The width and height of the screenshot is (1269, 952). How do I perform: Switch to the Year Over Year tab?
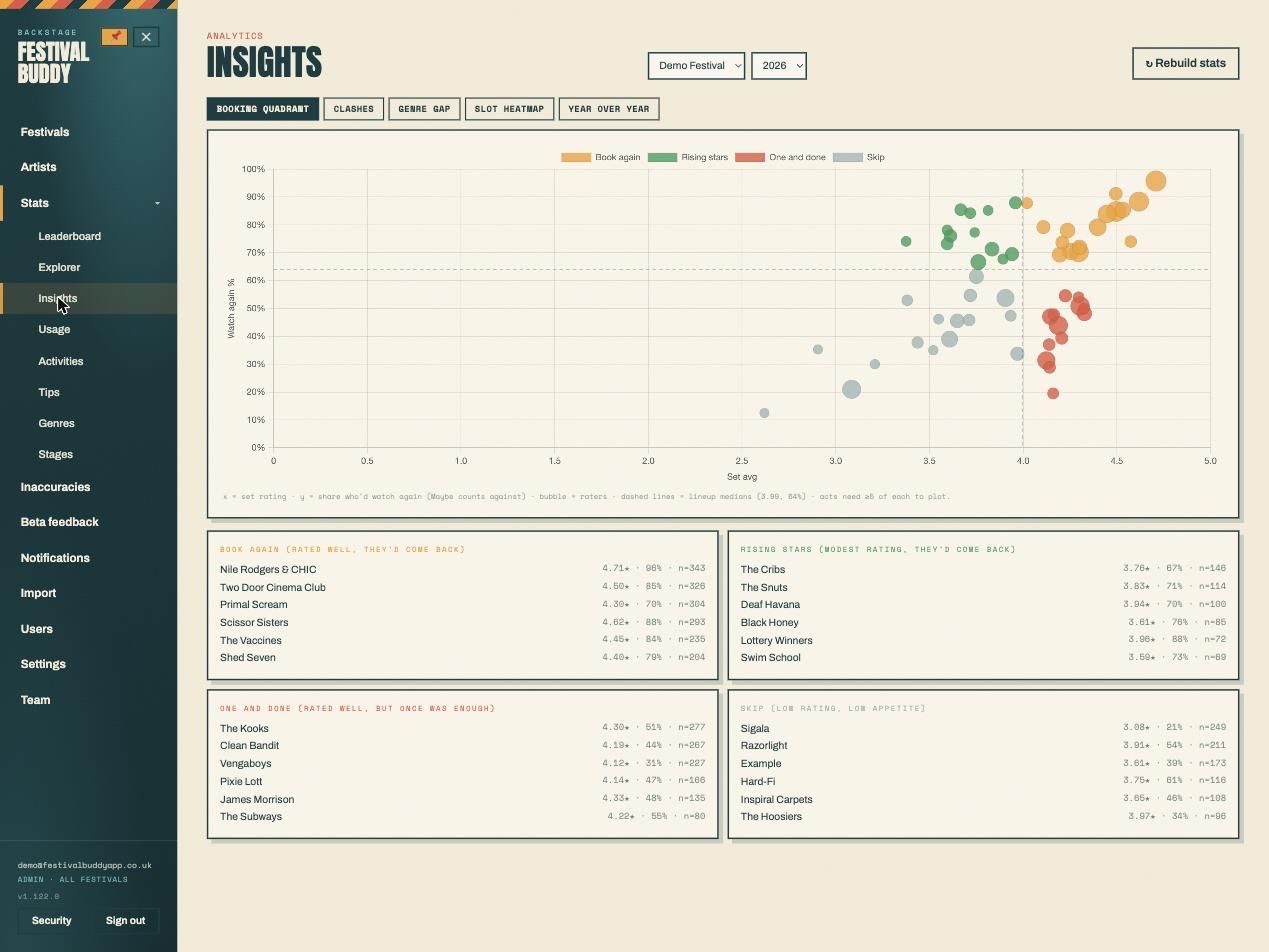click(609, 109)
